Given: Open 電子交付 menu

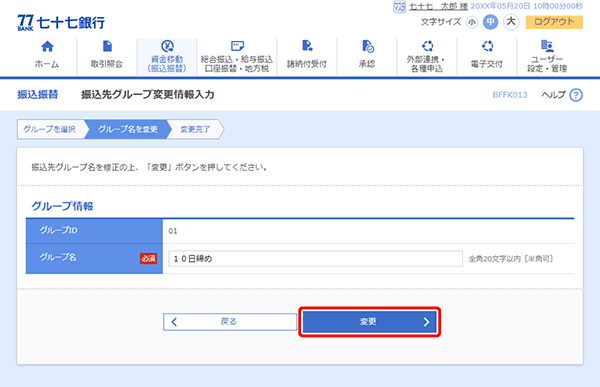Looking at the screenshot, I should [x=487, y=56].
